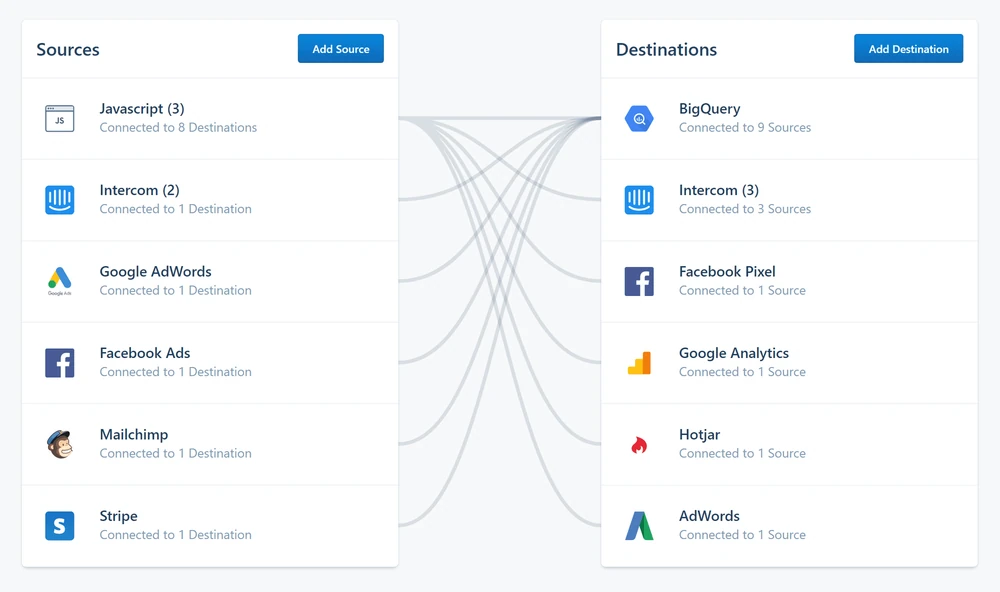Click the Add Destination button
This screenshot has width=1000, height=592.
pos(908,48)
